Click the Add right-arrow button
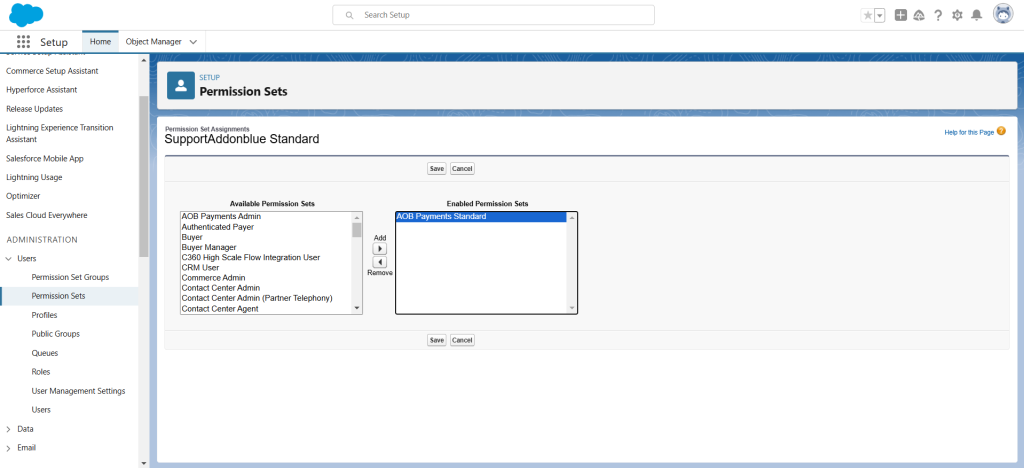 click(x=379, y=249)
